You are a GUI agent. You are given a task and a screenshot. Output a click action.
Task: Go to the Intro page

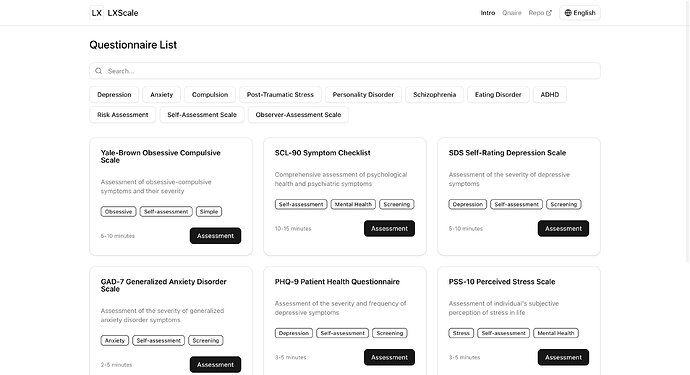488,13
